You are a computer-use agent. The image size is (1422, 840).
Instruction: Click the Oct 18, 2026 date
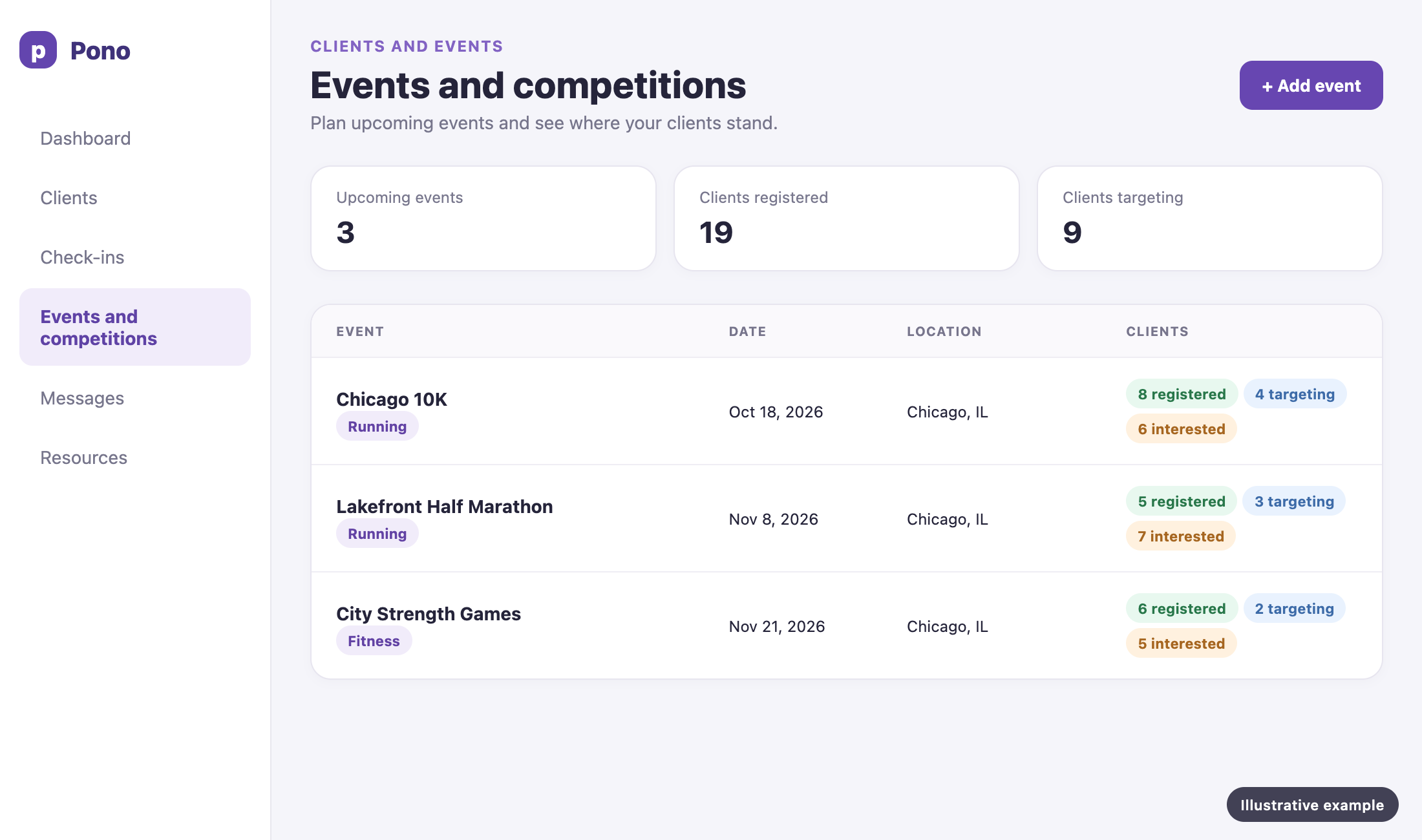coord(776,412)
